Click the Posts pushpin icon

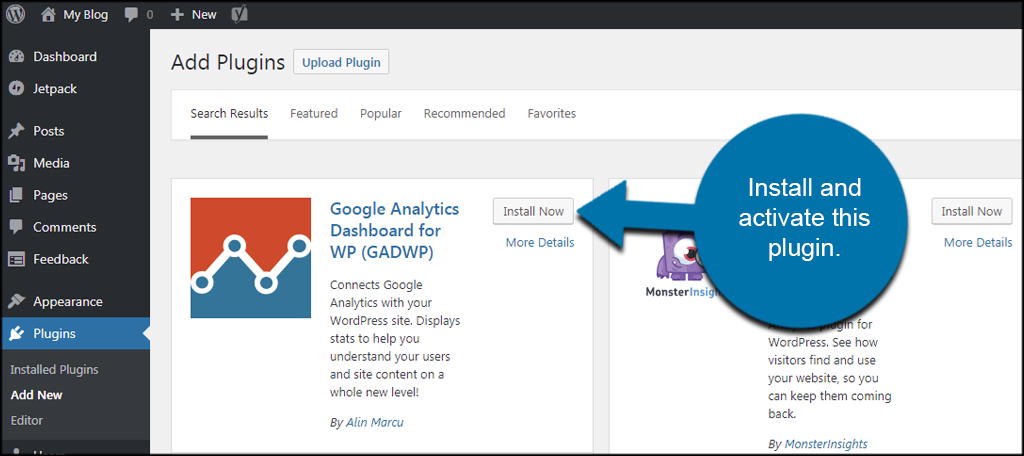(16, 131)
